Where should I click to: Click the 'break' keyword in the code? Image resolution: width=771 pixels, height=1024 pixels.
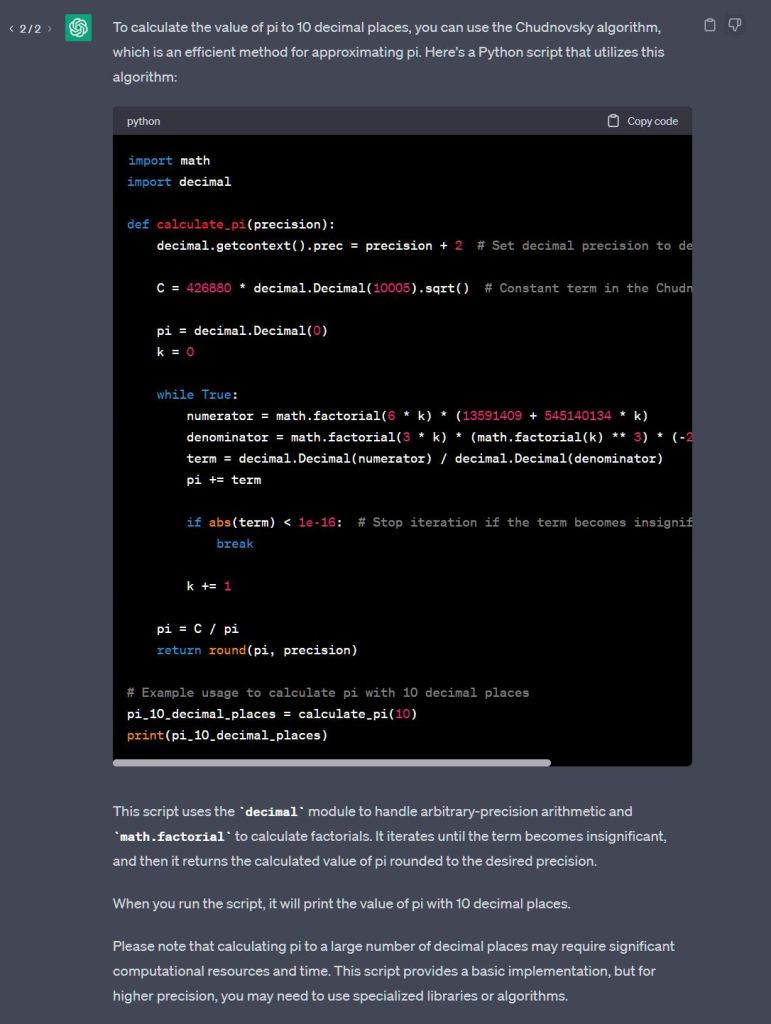point(235,544)
